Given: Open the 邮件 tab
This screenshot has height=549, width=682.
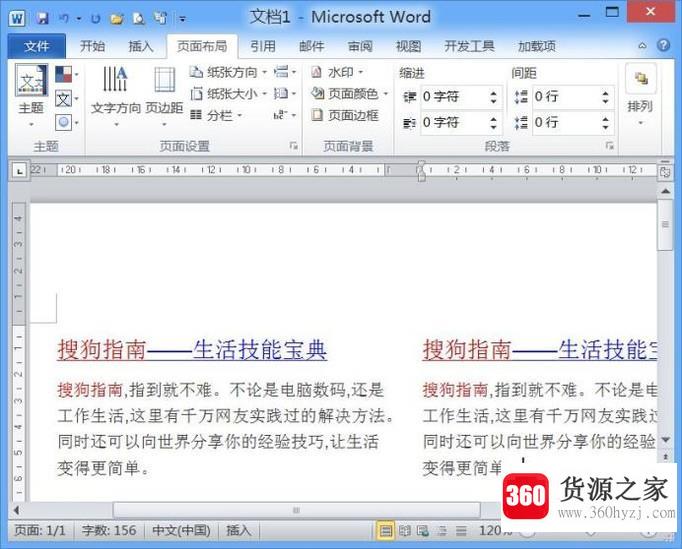Looking at the screenshot, I should click(x=311, y=46).
